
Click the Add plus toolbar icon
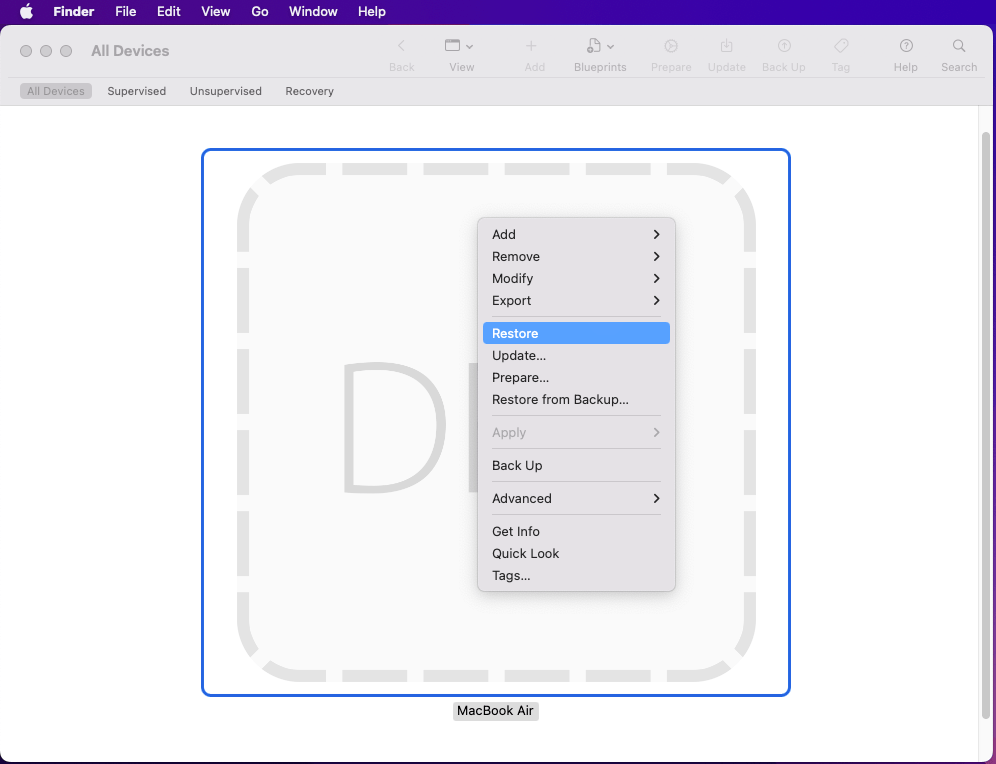[x=531, y=46]
